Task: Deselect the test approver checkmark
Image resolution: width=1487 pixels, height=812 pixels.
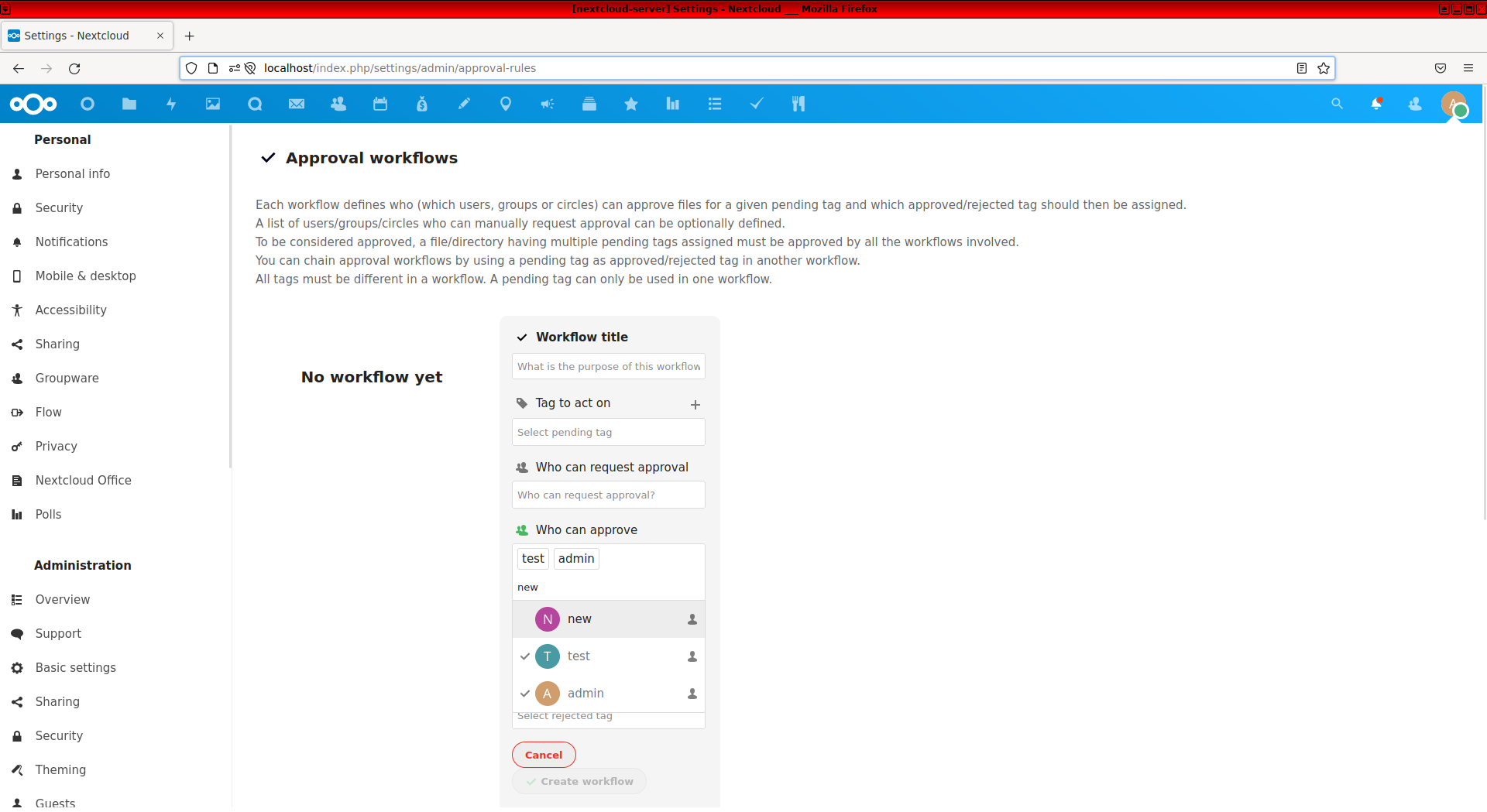Action: (525, 656)
